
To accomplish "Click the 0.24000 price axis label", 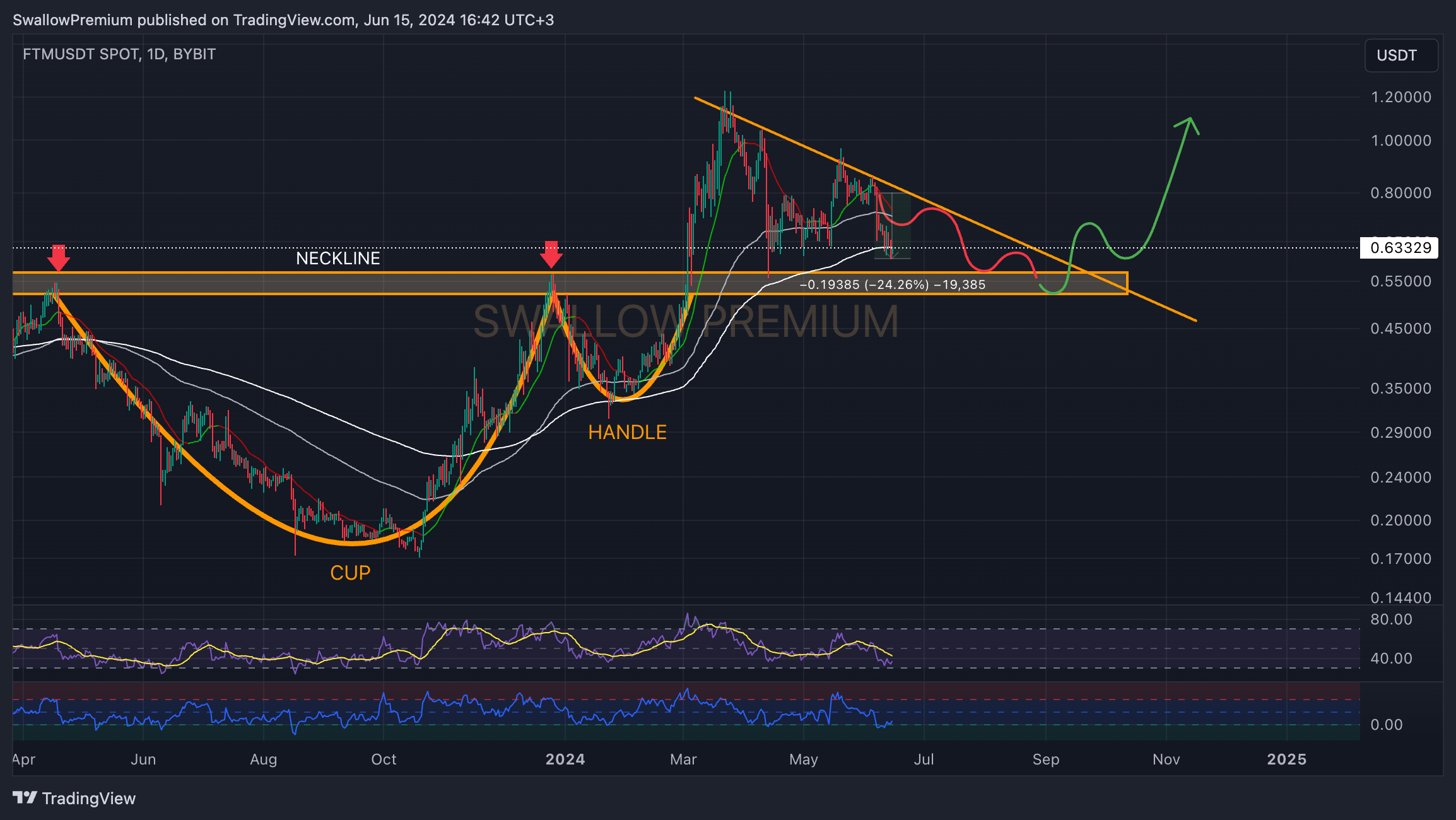I will pos(1401,477).
